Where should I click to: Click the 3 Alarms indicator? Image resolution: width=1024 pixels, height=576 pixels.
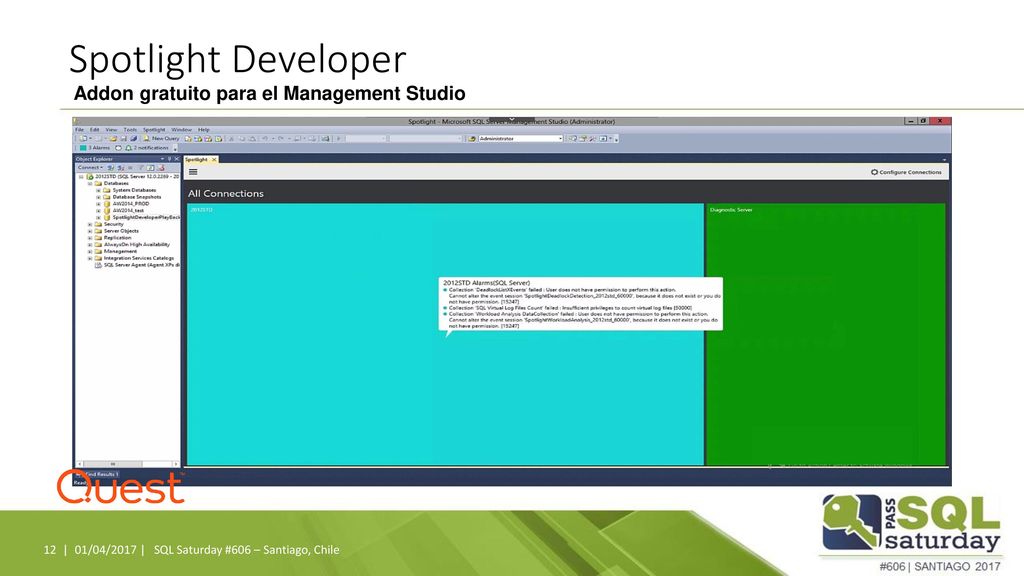tap(95, 148)
